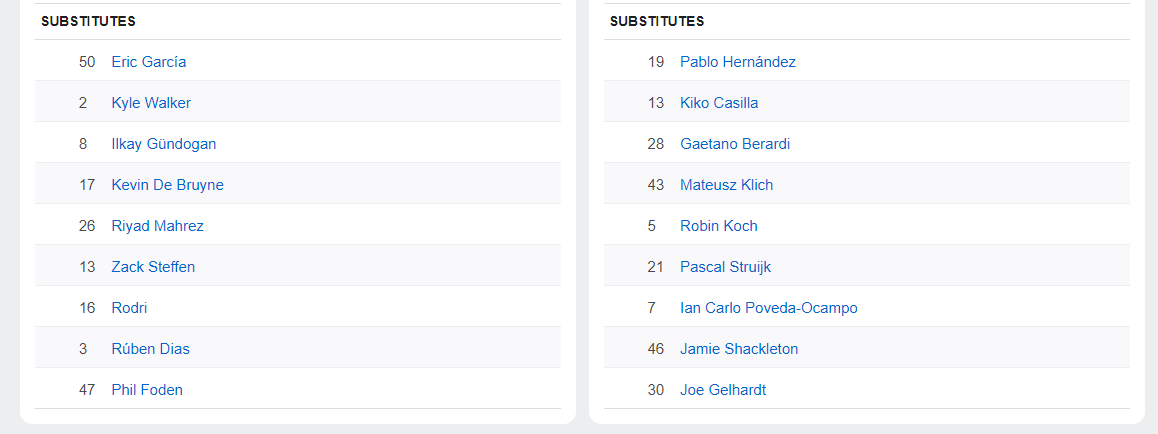This screenshot has height=434, width=1158.
Task: Click on Robin Koch
Action: [718, 226]
